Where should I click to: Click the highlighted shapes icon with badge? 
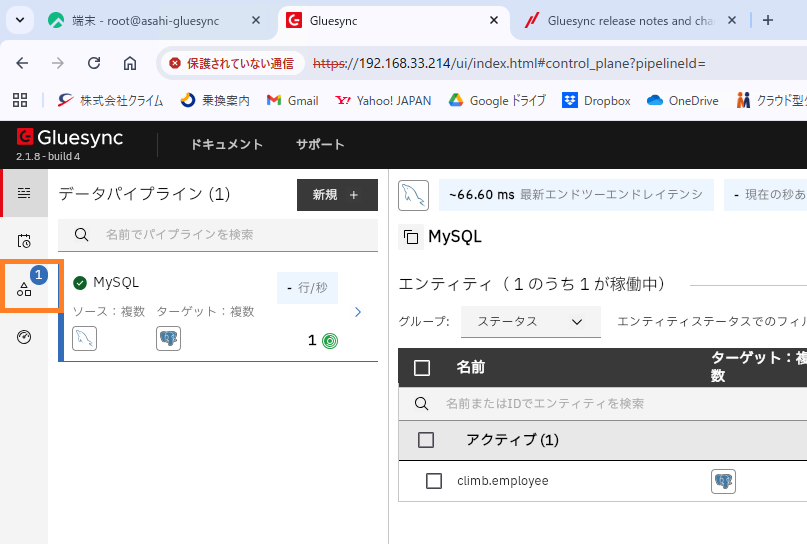pos(25,288)
